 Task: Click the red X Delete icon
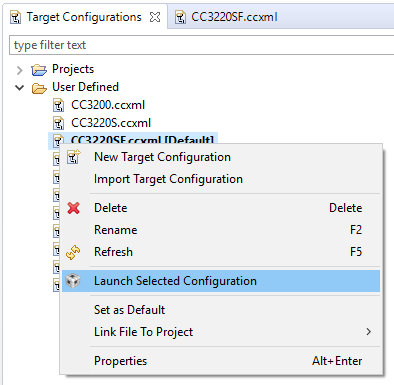73,208
